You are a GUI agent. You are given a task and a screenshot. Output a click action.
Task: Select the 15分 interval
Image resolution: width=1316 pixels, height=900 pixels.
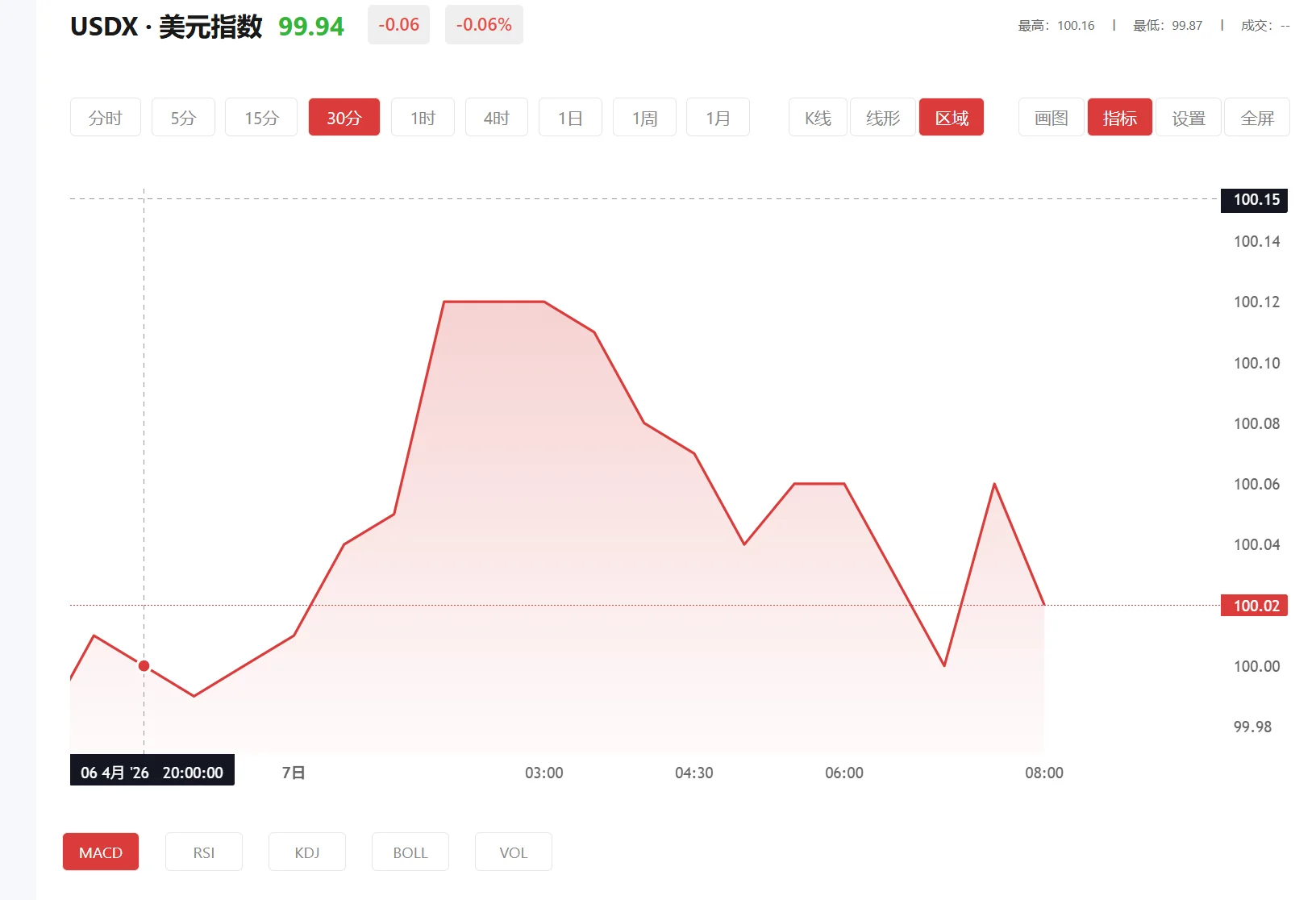260,117
